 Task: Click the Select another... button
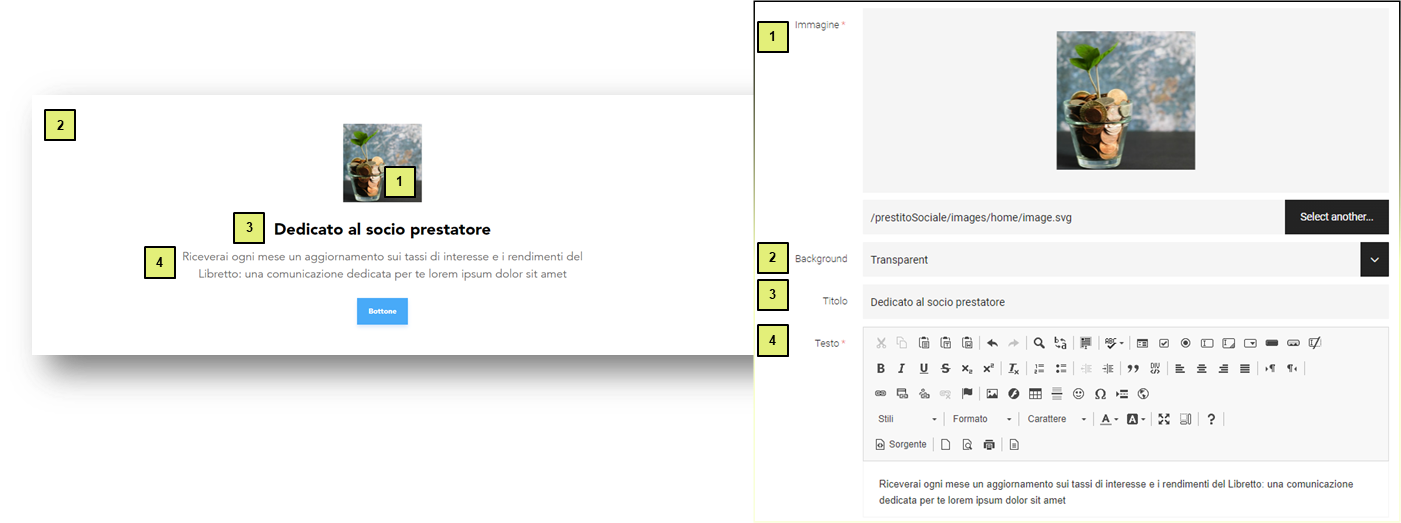tap(1336, 217)
